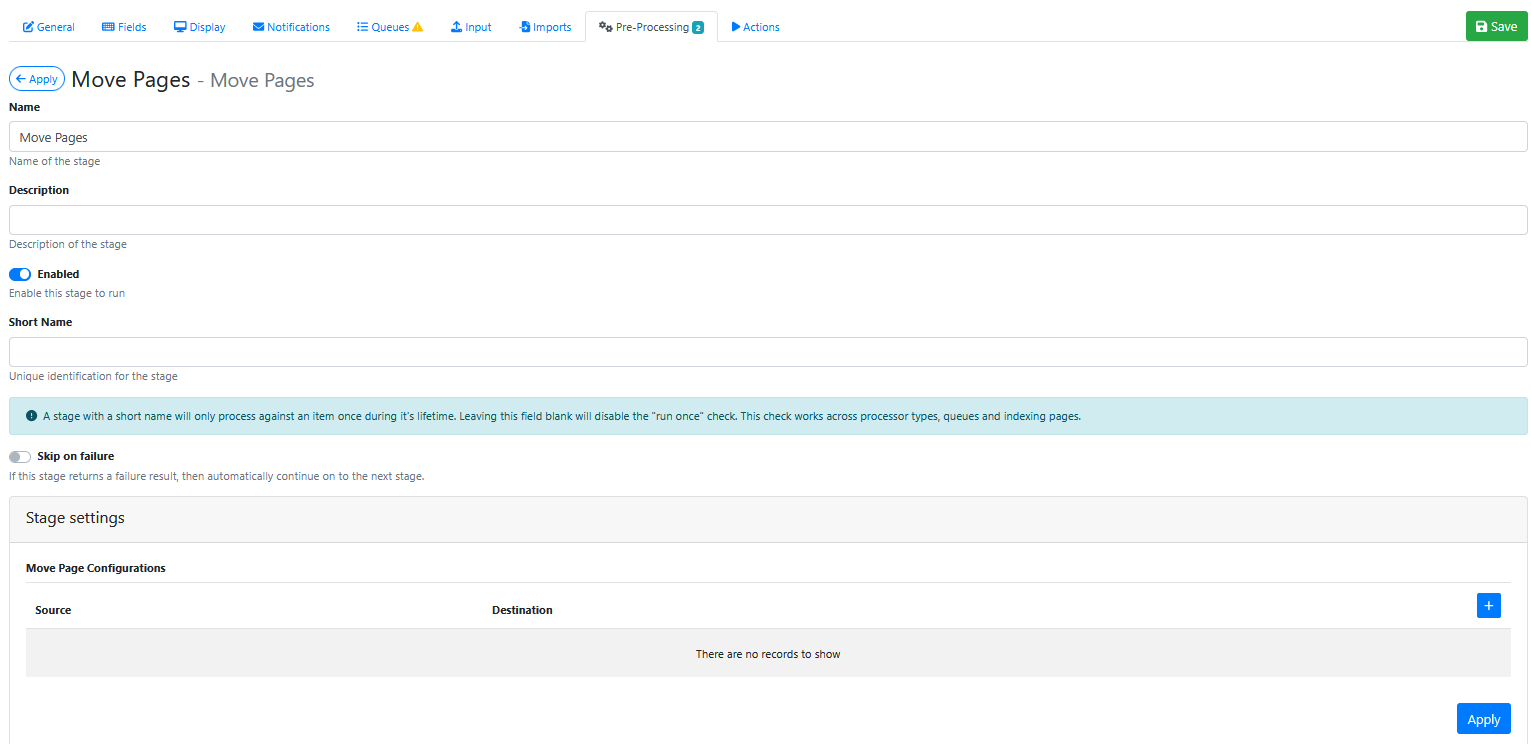Screen dimensions: 1531x744
Task: Click the blue Apply button at bottom
Action: 1483,719
